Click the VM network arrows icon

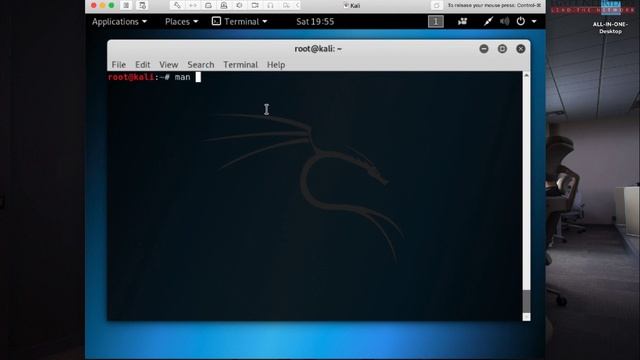click(x=193, y=5)
